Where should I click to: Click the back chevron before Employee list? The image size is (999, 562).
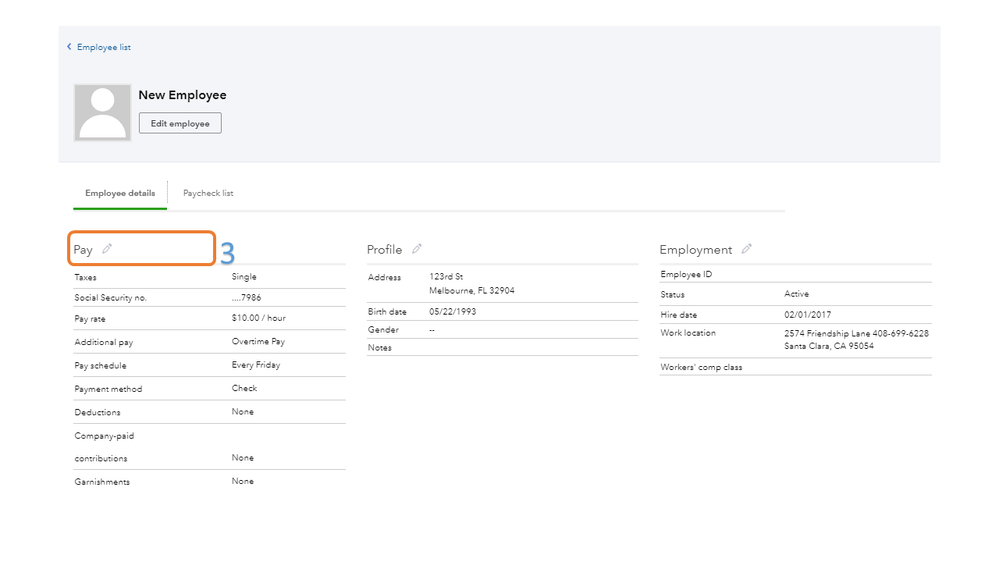point(69,47)
